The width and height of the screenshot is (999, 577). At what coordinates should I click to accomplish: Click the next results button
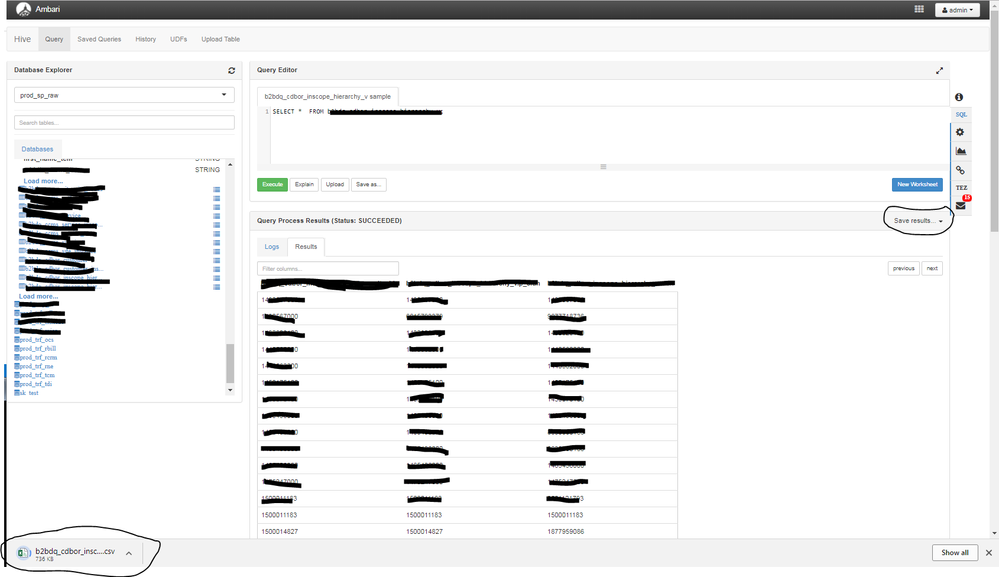coord(932,269)
